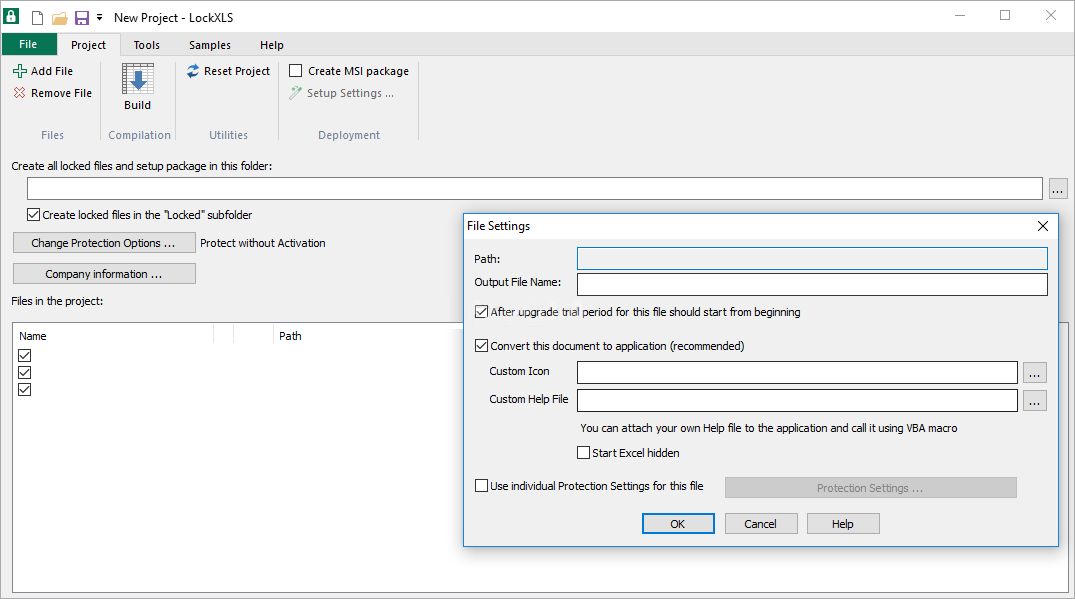Open the Help ribbon tab
The width and height of the screenshot is (1075, 599).
coord(271,45)
